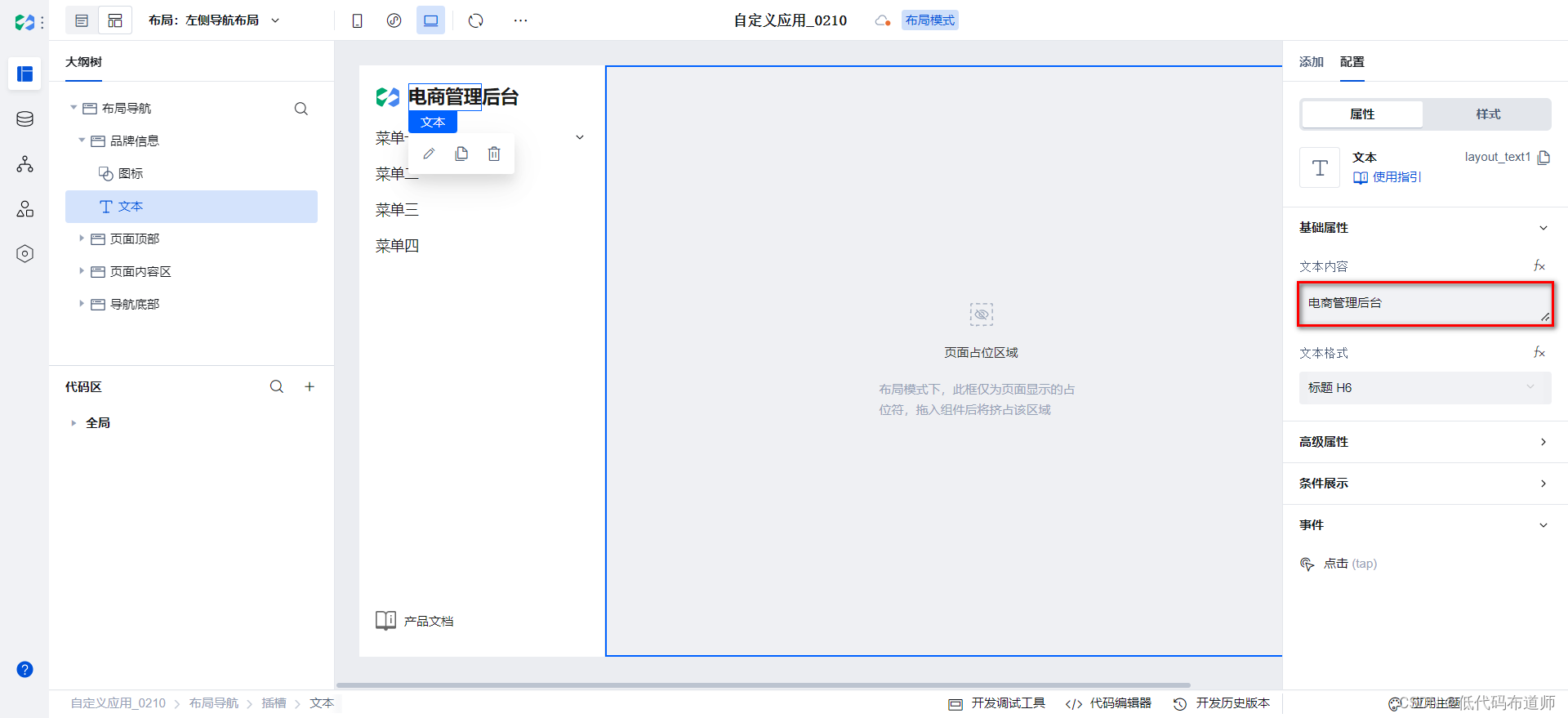1568x718 pixels.
Task: Delete the selected text component
Action: click(494, 154)
